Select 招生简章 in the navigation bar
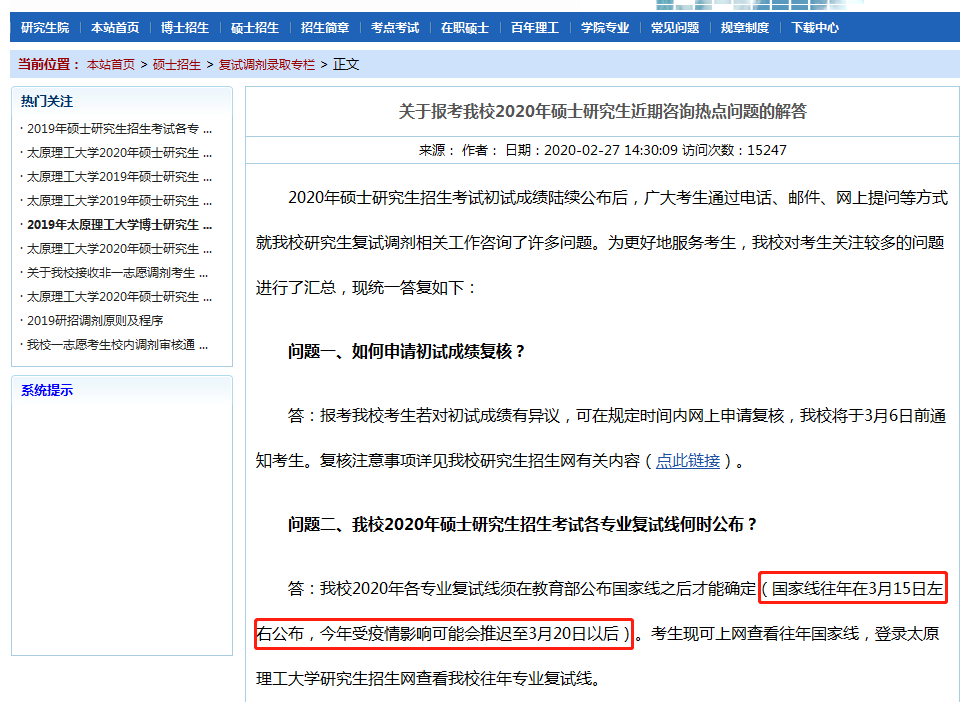 coord(325,28)
